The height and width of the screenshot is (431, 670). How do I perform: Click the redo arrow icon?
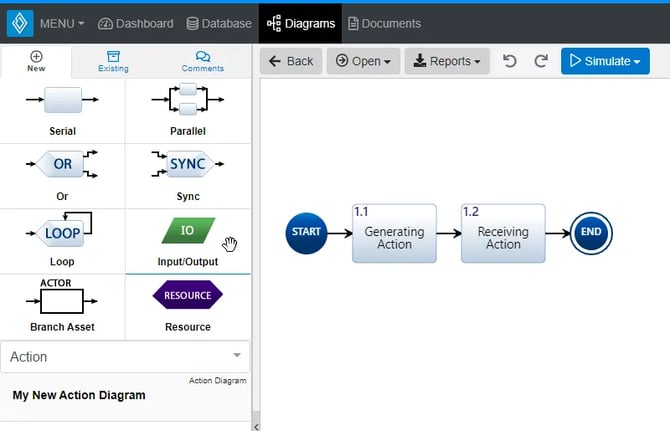point(541,61)
